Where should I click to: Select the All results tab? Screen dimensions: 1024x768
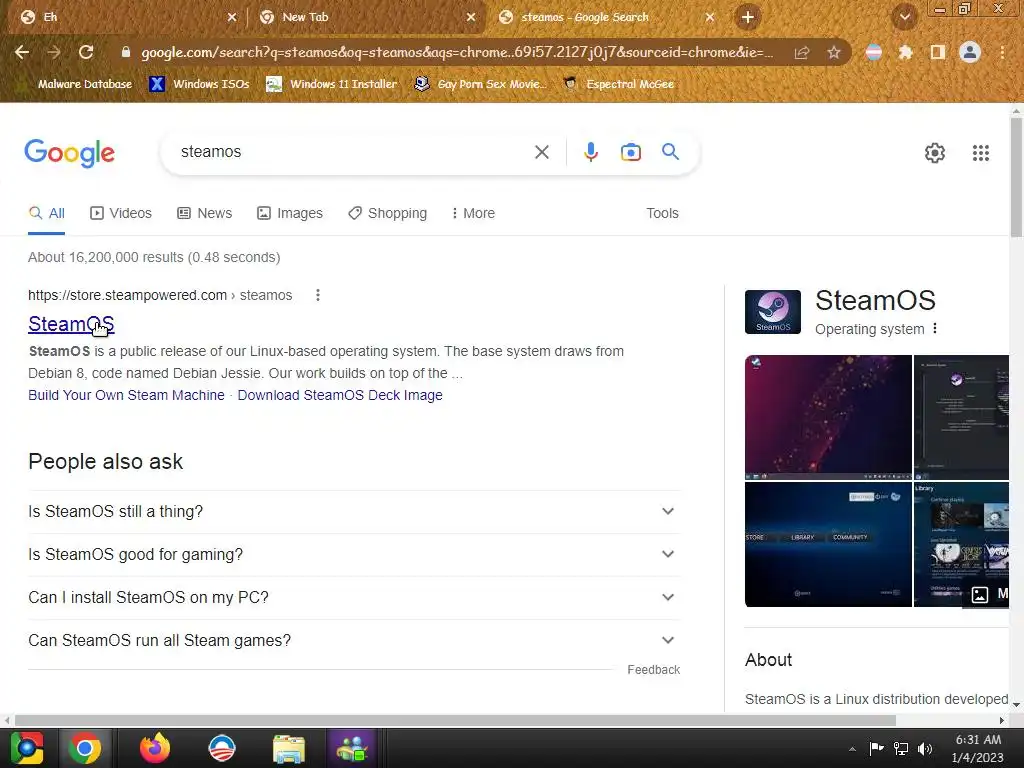click(x=46, y=214)
